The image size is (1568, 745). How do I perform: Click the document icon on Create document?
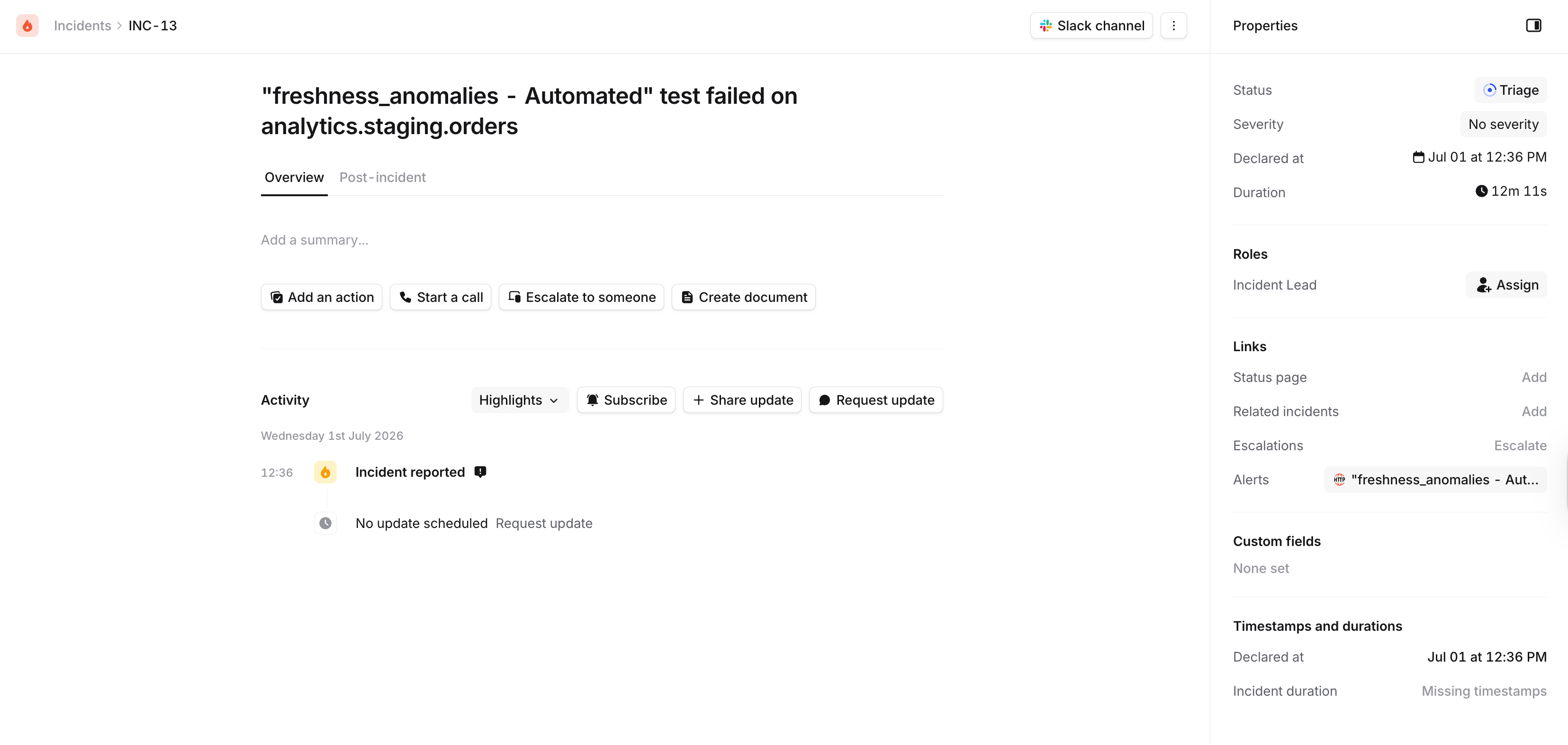click(687, 297)
